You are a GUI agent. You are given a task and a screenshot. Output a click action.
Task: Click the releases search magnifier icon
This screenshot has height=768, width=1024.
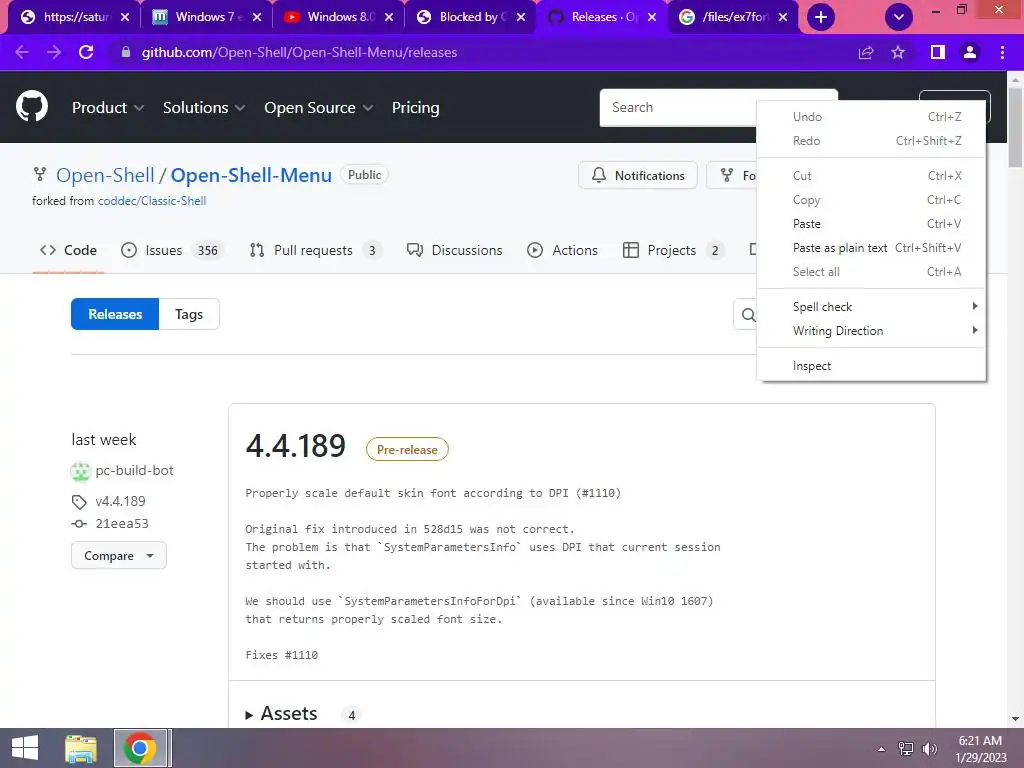(x=748, y=315)
